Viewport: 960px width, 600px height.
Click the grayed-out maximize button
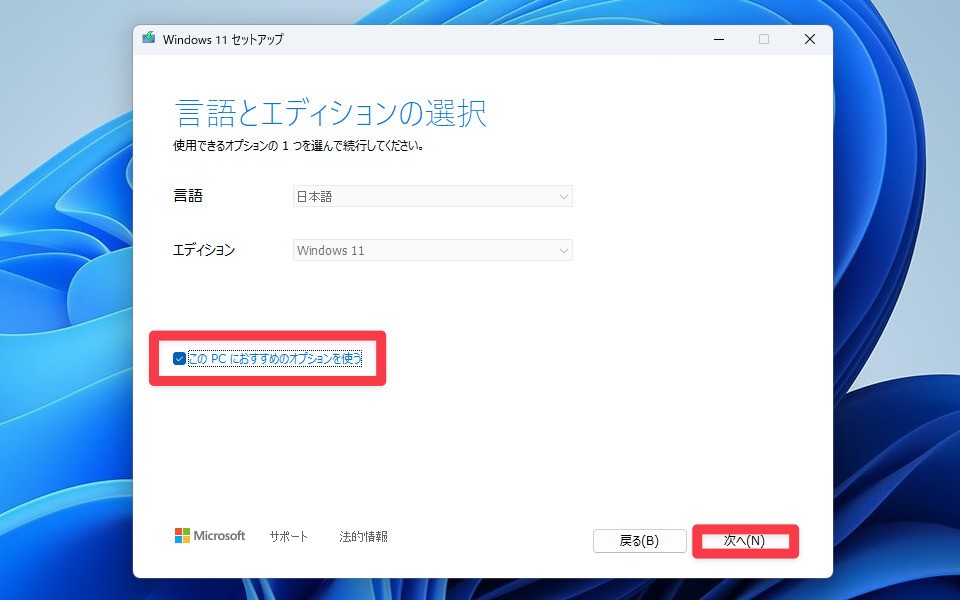coord(764,39)
